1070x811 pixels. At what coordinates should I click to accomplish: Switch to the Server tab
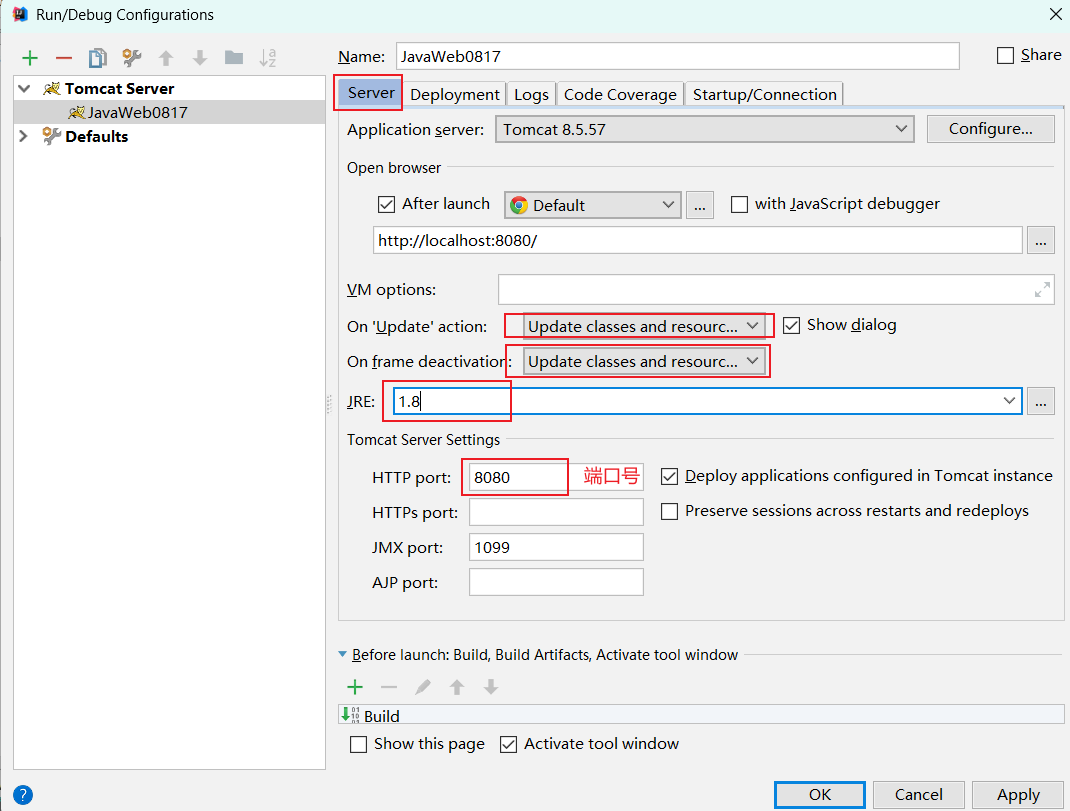tap(371, 93)
